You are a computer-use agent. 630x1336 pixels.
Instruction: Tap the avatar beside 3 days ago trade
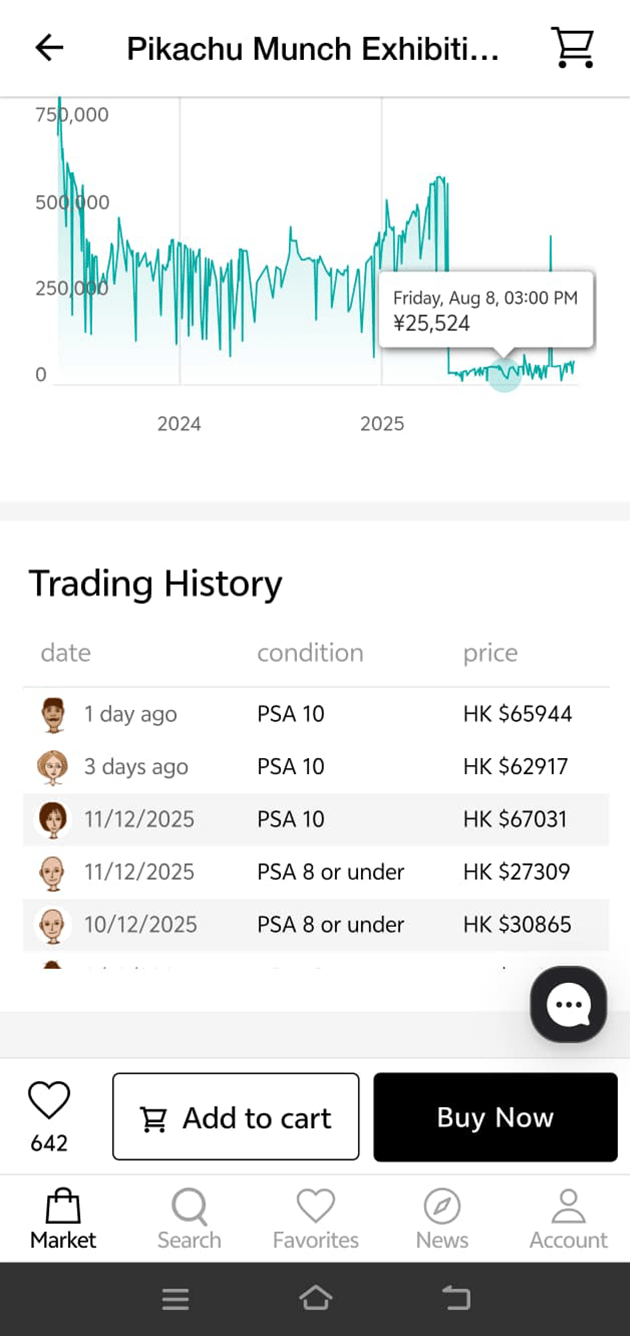(52, 767)
